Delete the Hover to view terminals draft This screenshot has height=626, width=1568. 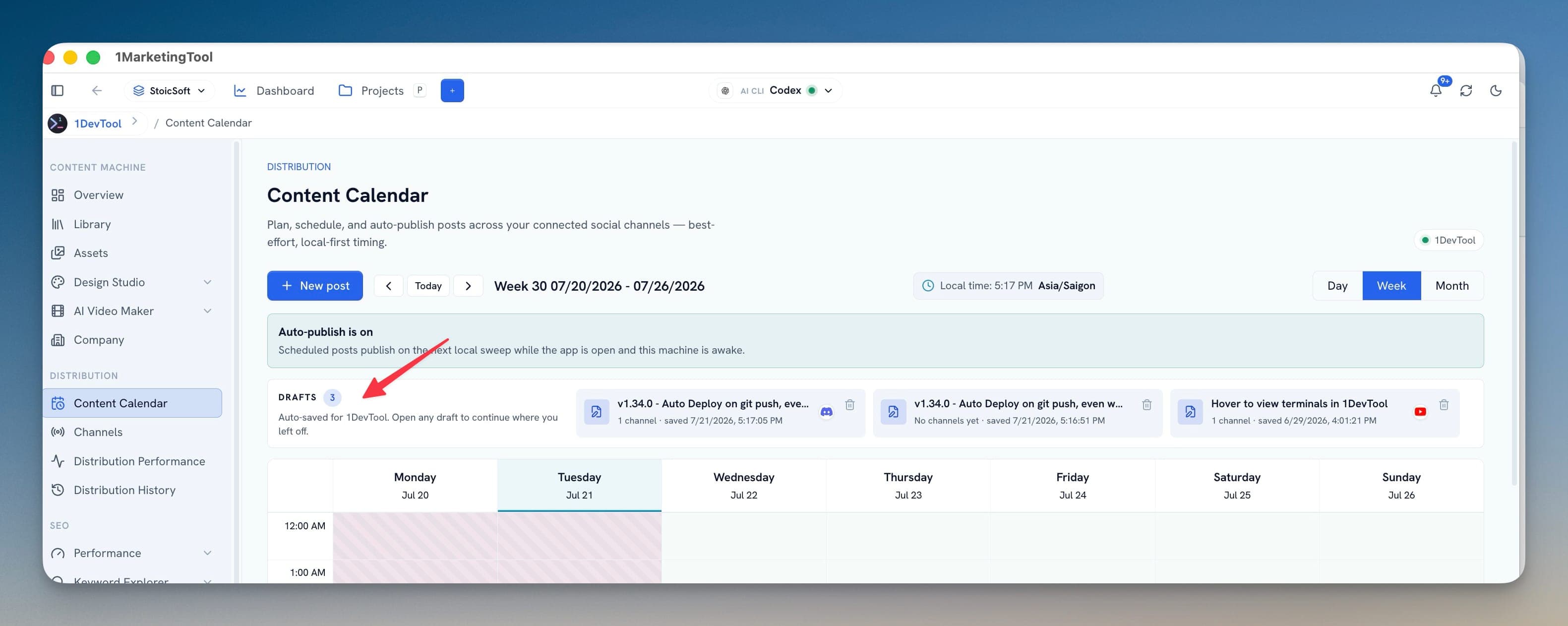tap(1443, 404)
